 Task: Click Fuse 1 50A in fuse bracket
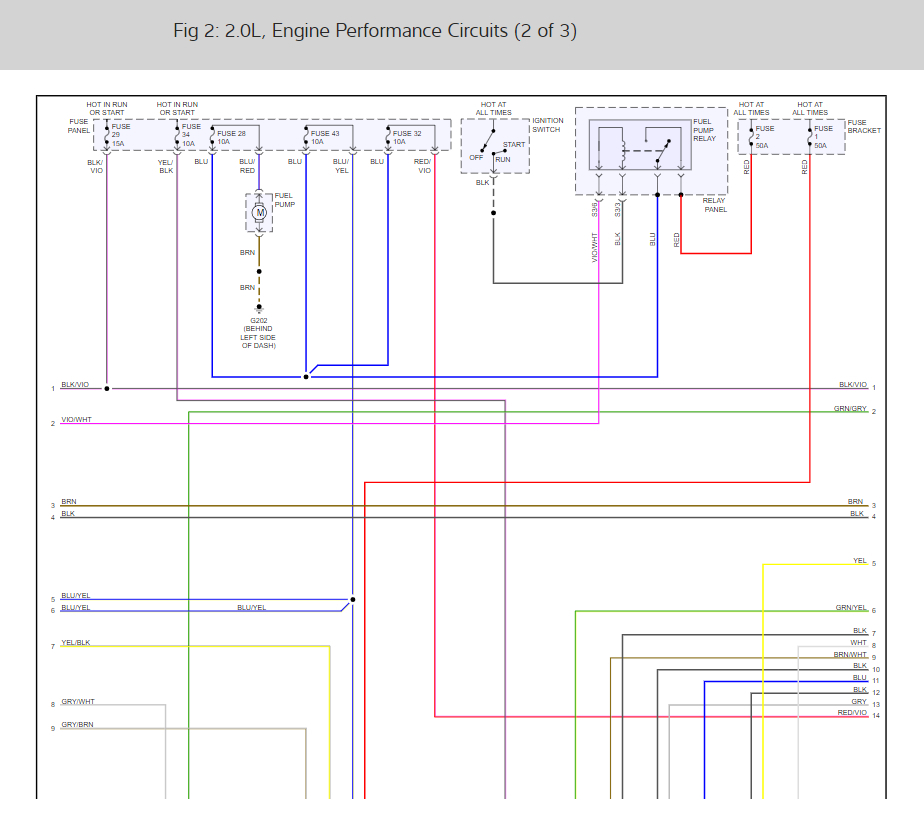click(x=810, y=137)
